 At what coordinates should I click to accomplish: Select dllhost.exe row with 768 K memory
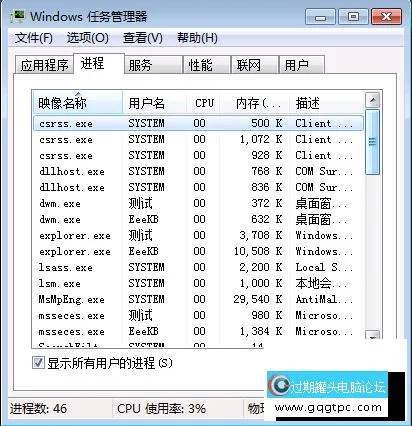coord(198,171)
